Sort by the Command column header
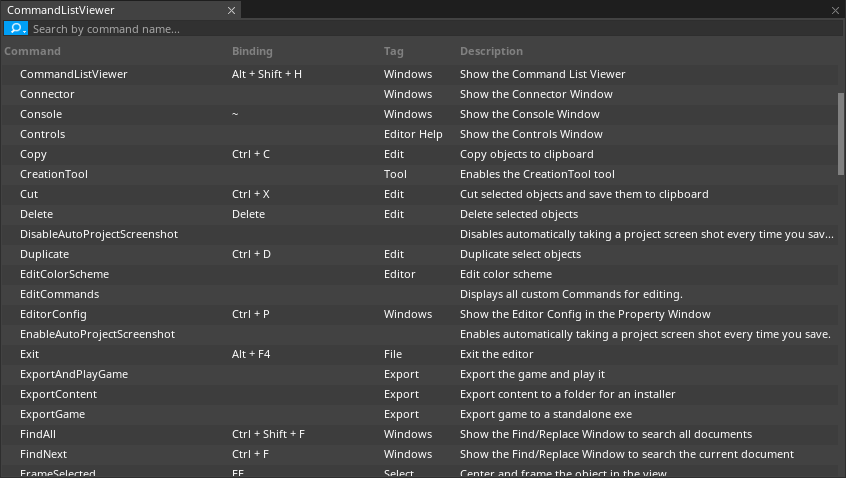 pos(33,51)
